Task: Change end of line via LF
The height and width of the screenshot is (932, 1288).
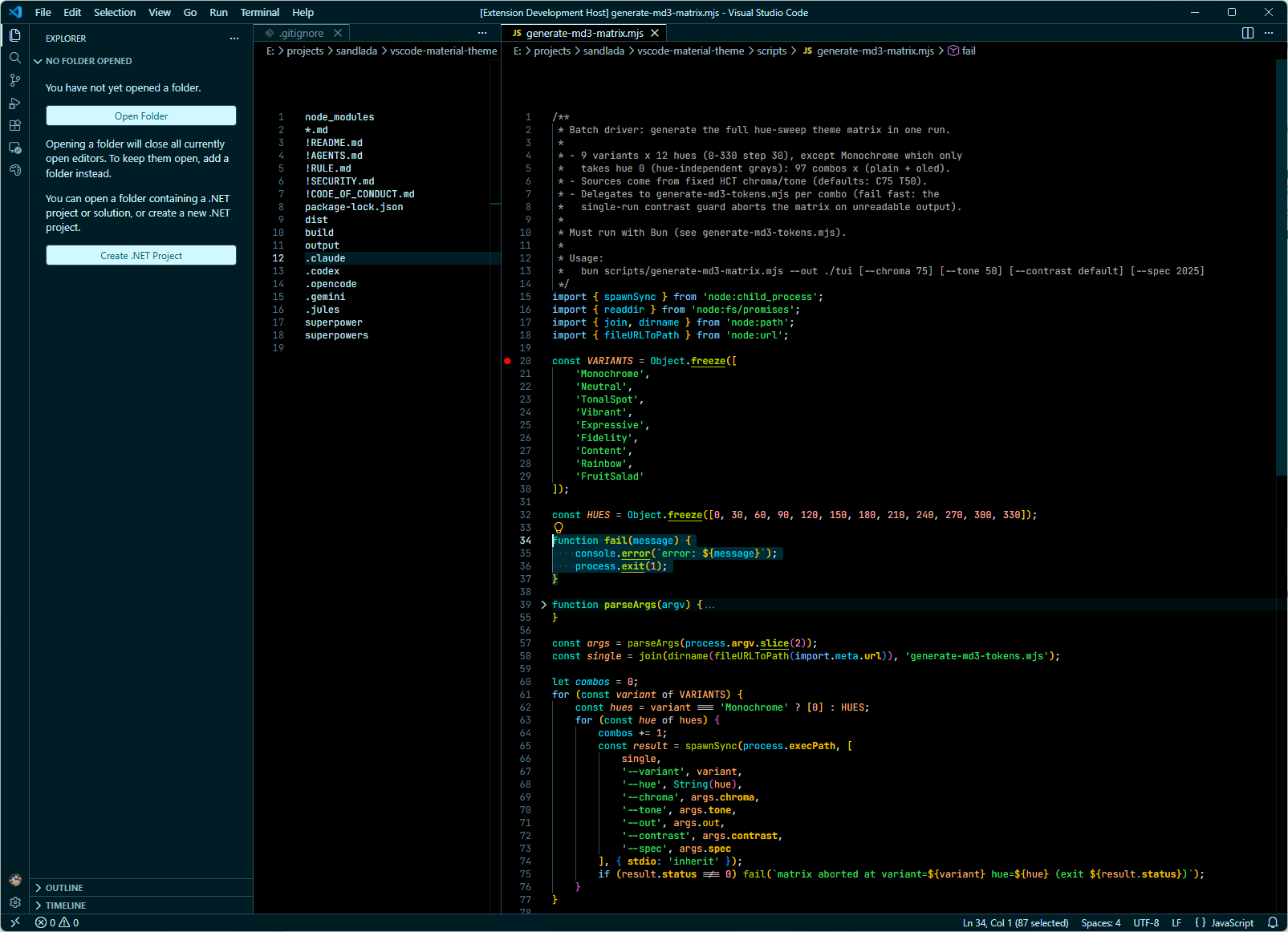Action: point(1176,923)
